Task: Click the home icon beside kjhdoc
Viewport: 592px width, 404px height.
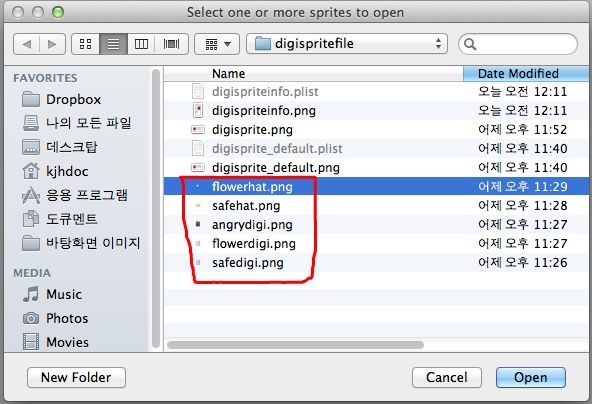Action: pos(31,171)
